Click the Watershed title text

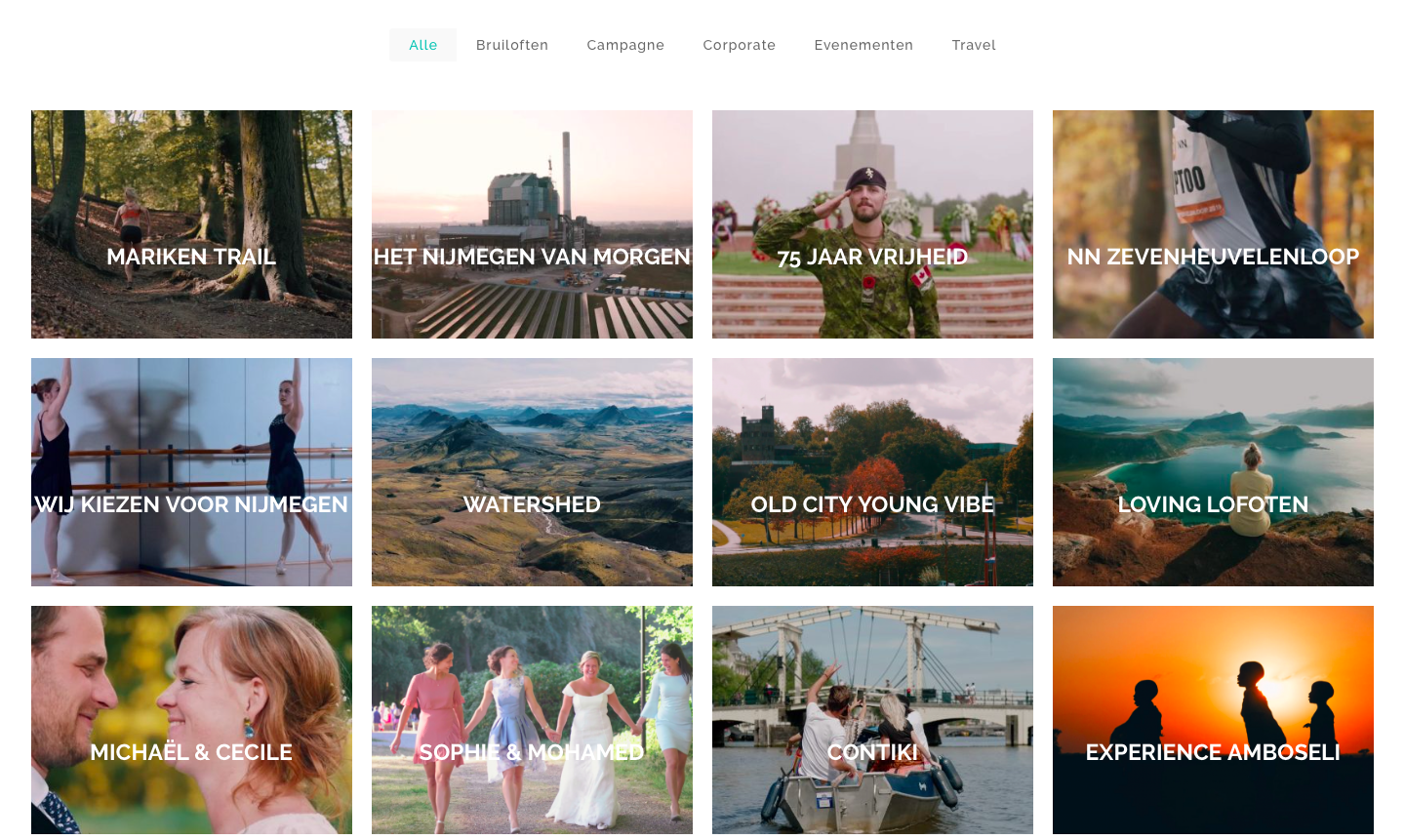532,504
